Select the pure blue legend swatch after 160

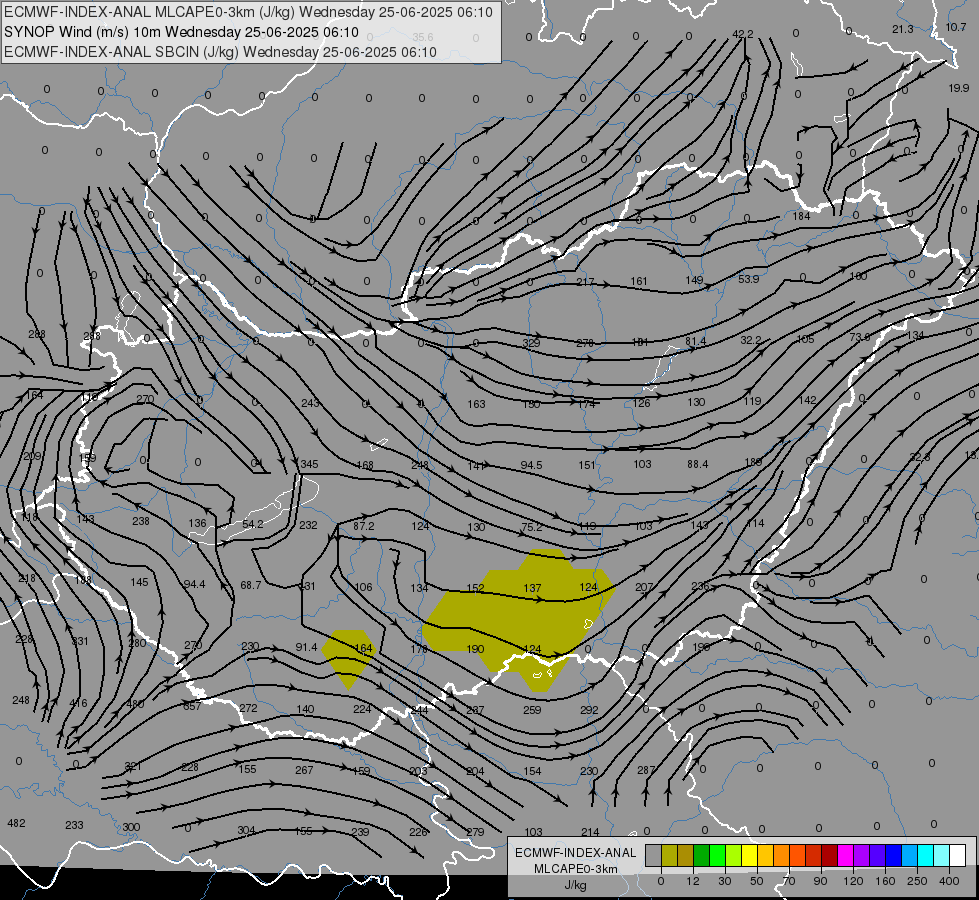tap(893, 856)
